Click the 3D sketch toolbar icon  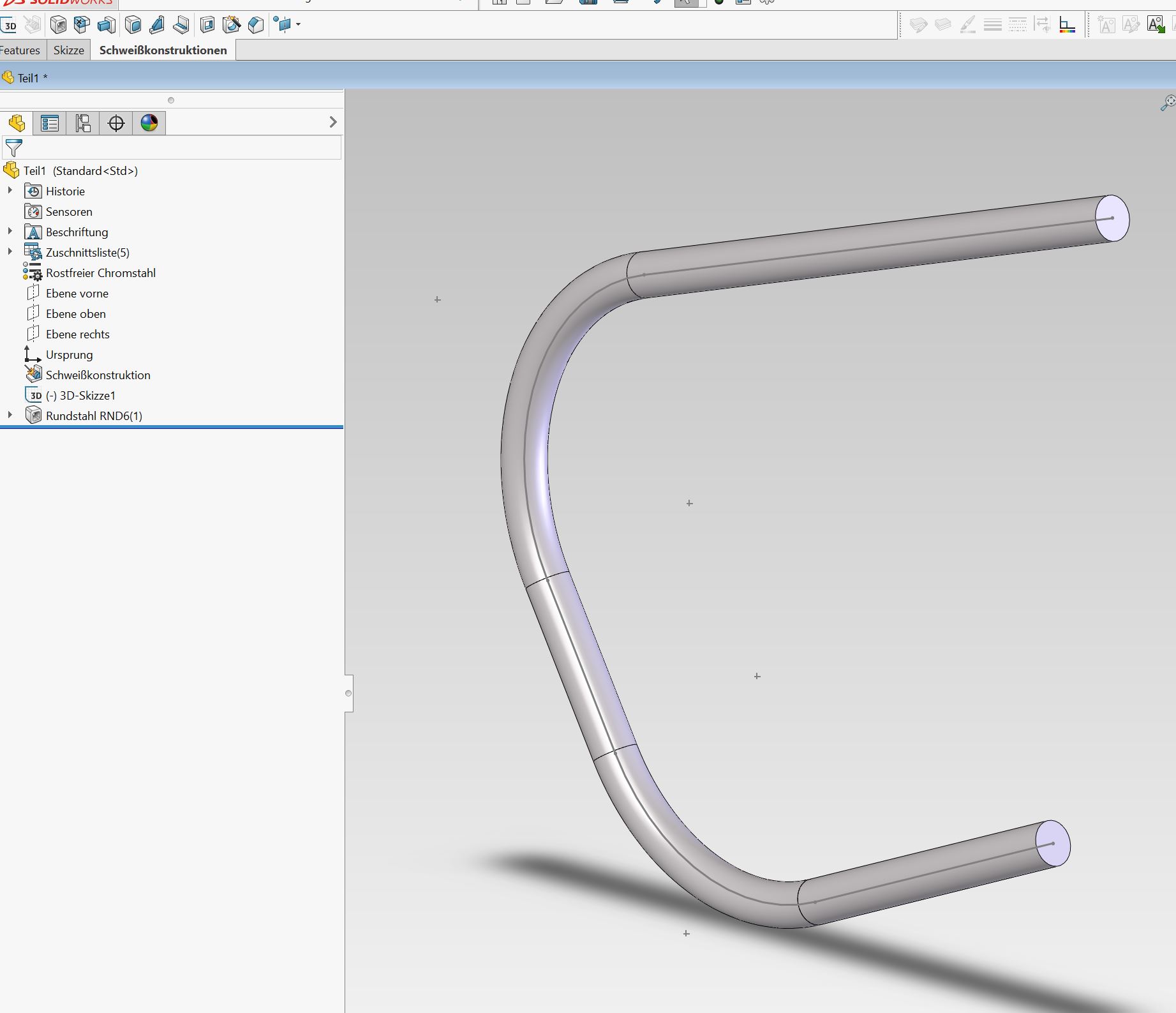10,26
